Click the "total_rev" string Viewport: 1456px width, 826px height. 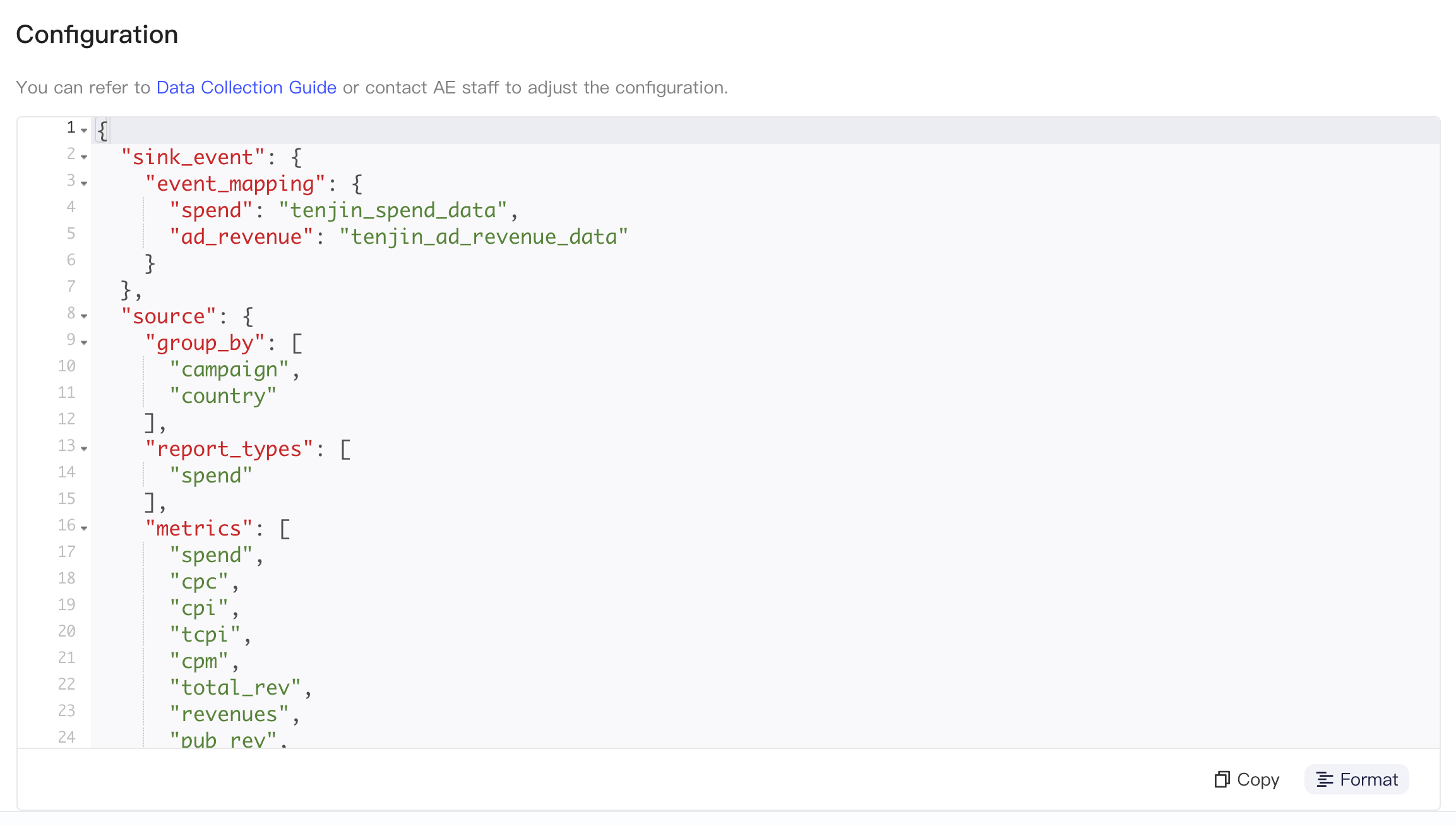[236, 687]
